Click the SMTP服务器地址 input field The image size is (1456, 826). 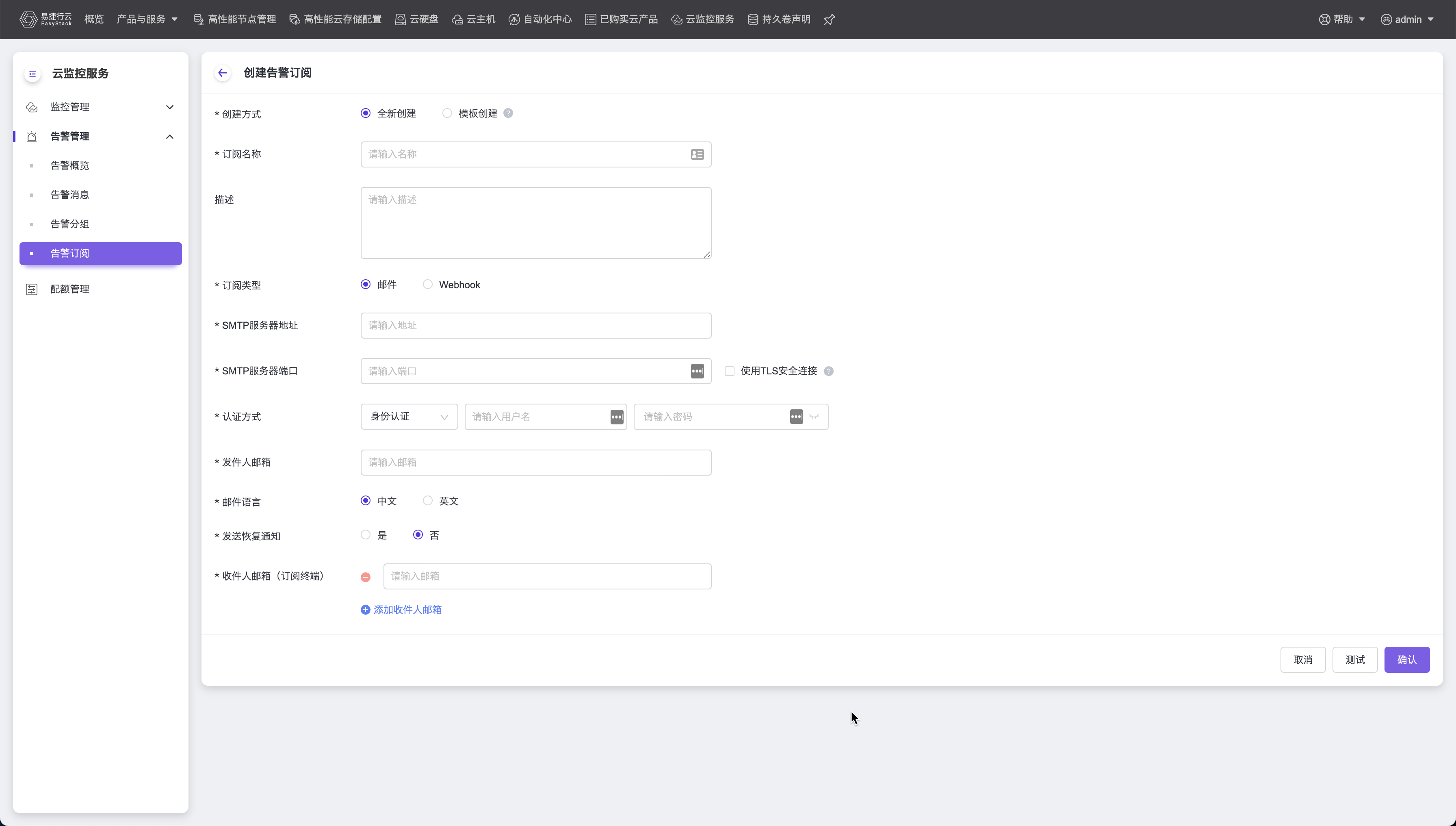536,326
